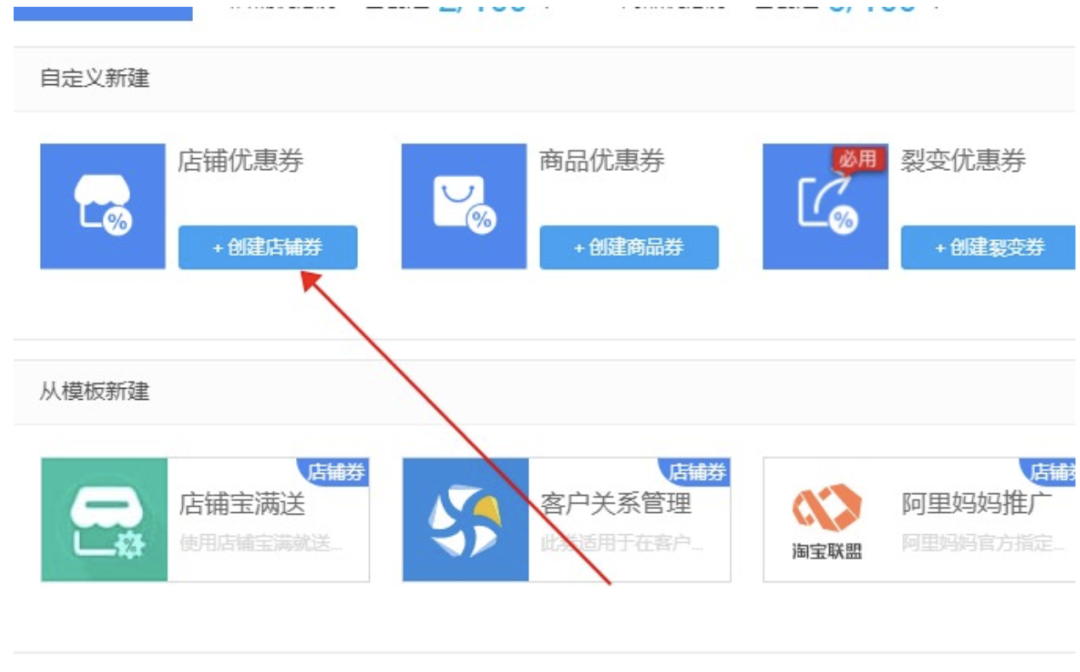1080x672 pixels.
Task: Click the + 创建店铺券 button
Action: click(268, 246)
